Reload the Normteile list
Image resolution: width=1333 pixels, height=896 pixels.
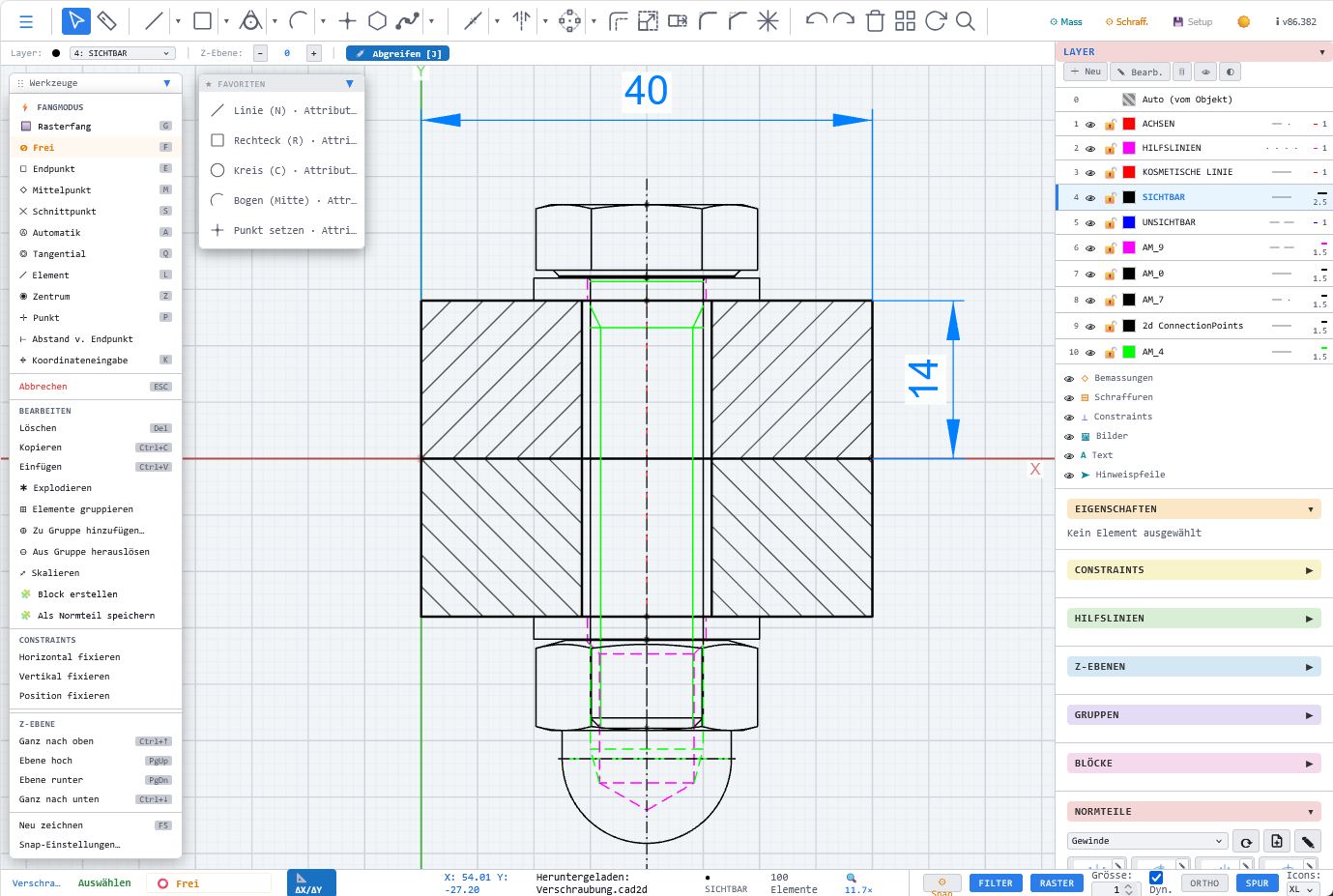point(1246,841)
